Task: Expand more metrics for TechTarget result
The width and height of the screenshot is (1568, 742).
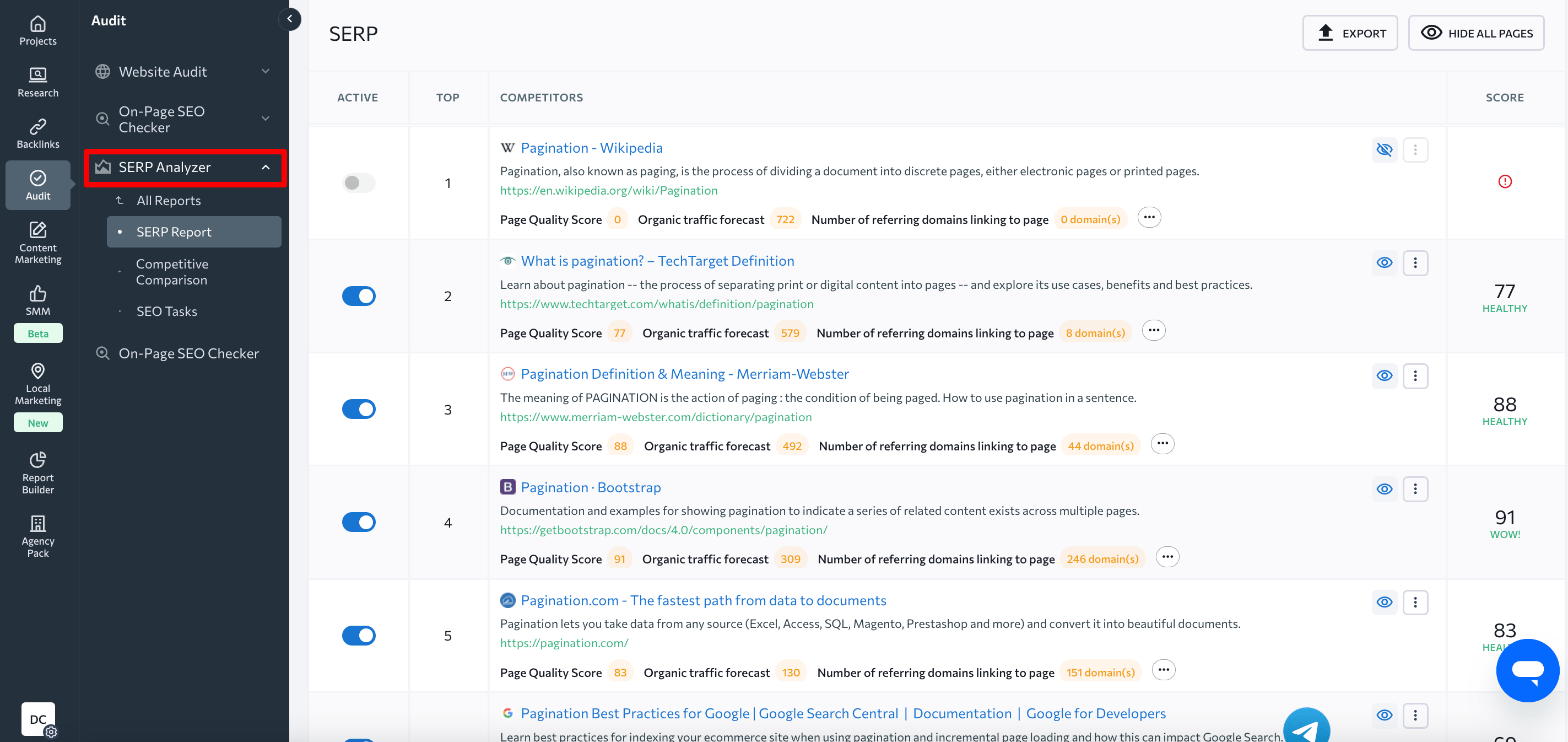Action: (1154, 331)
